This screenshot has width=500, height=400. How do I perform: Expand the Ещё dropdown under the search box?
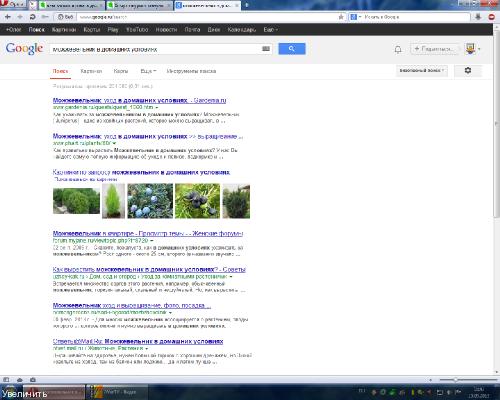point(148,71)
